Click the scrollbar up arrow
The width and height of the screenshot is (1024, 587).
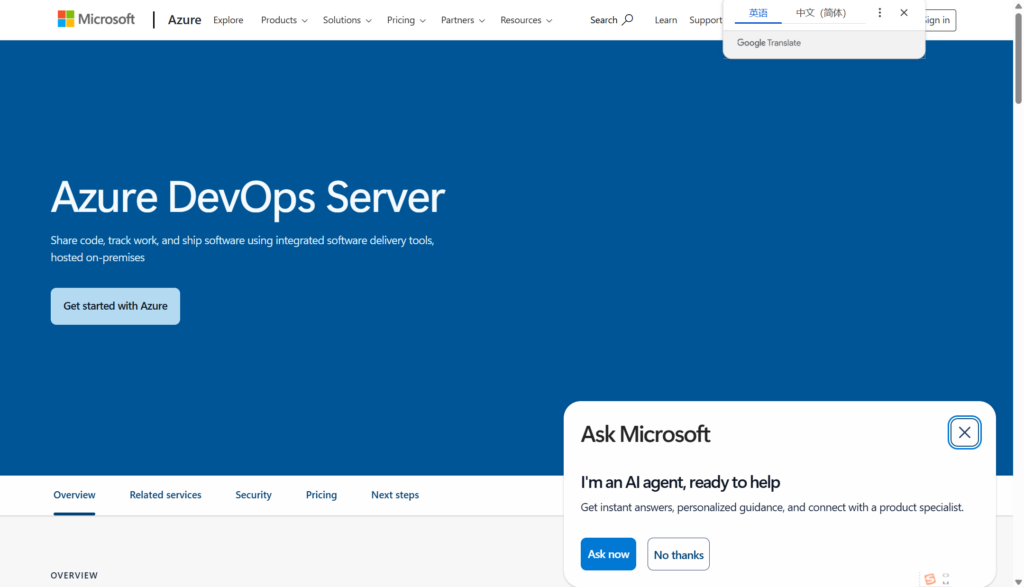coord(1018,6)
